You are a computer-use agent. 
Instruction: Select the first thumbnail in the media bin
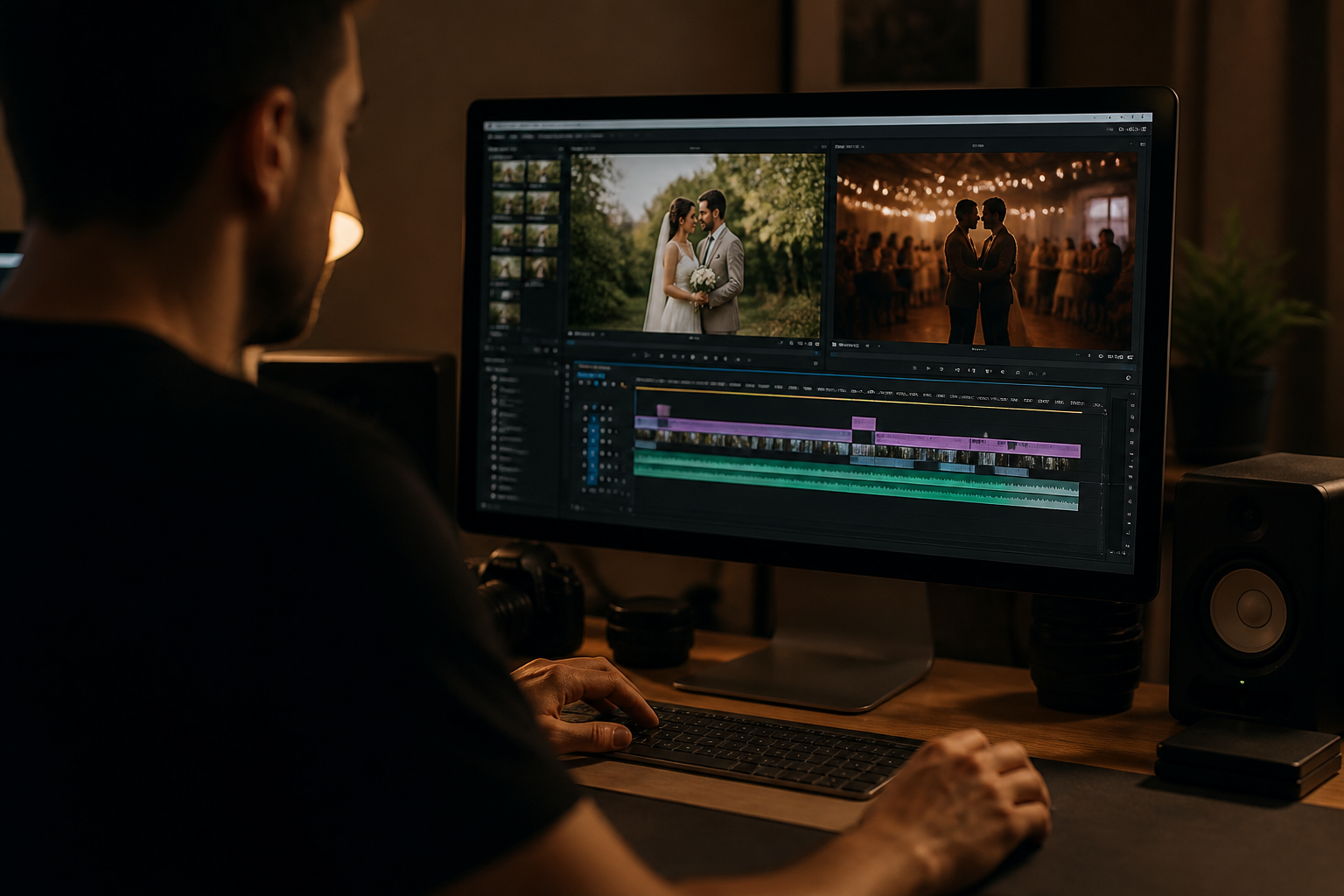pos(507,171)
